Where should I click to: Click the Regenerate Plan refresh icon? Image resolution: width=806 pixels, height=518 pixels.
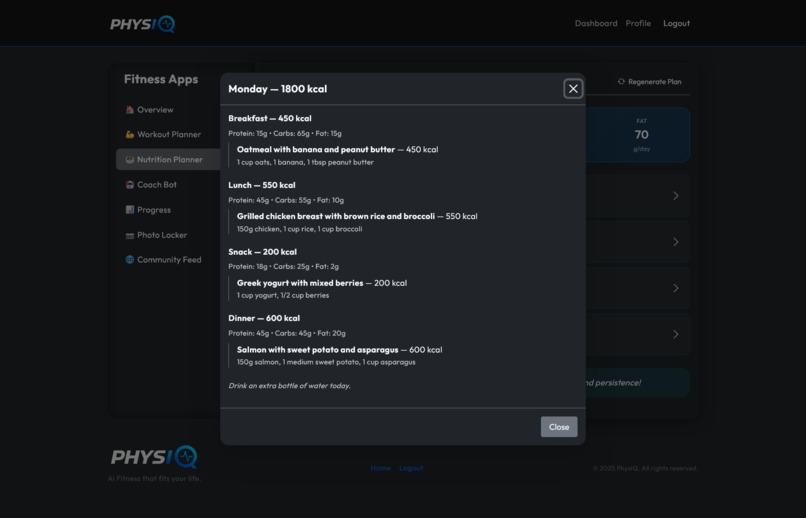point(621,81)
